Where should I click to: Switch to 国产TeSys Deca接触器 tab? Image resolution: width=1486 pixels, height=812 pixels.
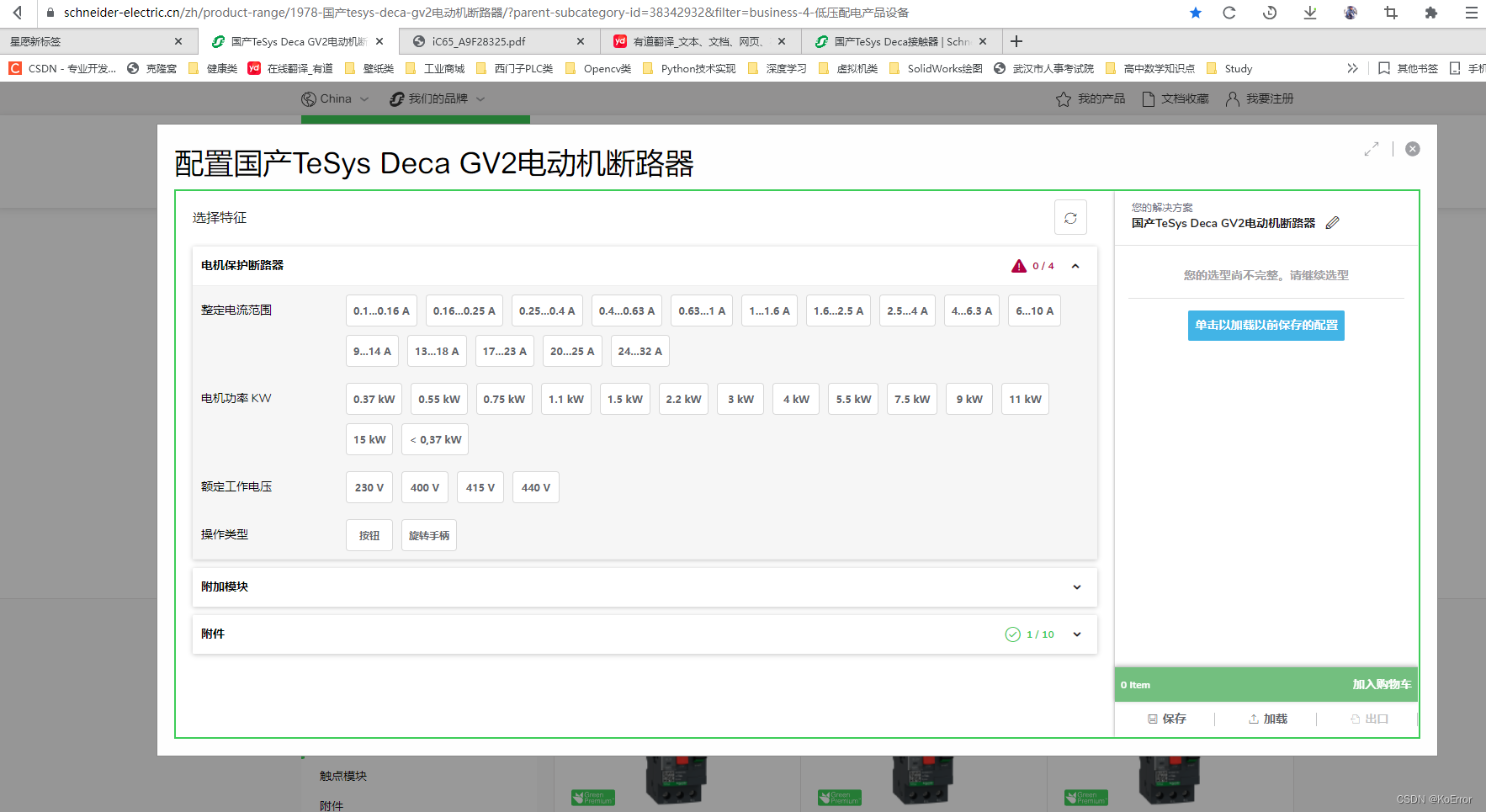click(902, 41)
